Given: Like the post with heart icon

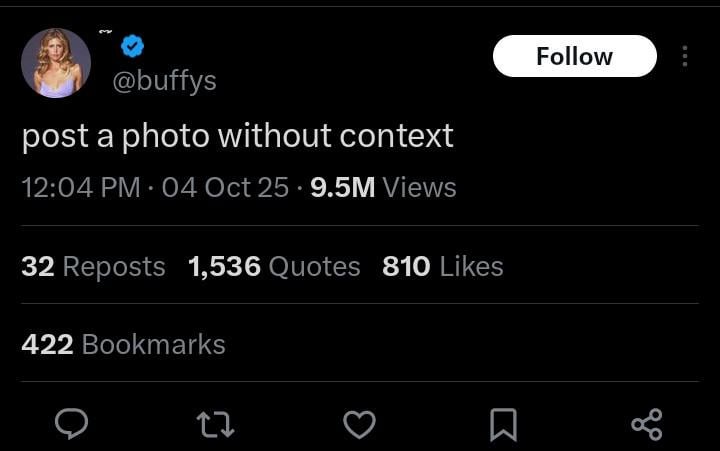Looking at the screenshot, I should point(359,425).
